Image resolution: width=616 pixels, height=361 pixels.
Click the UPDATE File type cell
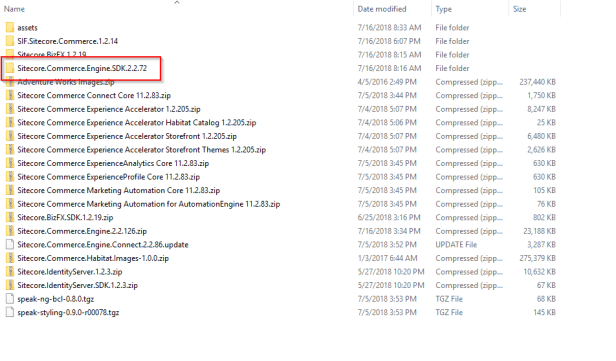coord(456,244)
